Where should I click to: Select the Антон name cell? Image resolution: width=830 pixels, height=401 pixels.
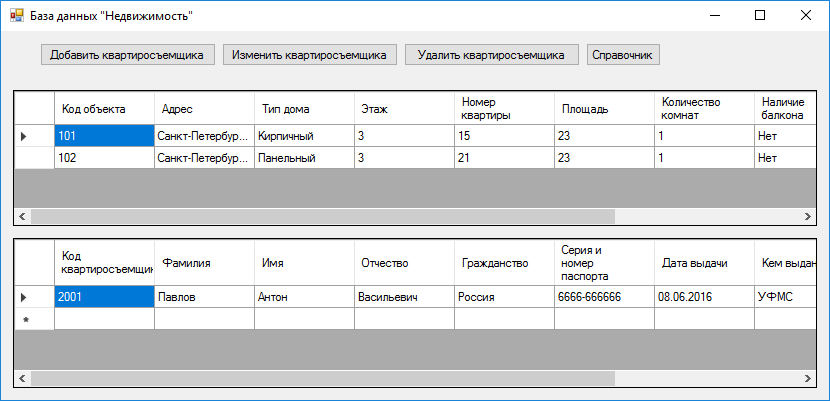(x=304, y=297)
